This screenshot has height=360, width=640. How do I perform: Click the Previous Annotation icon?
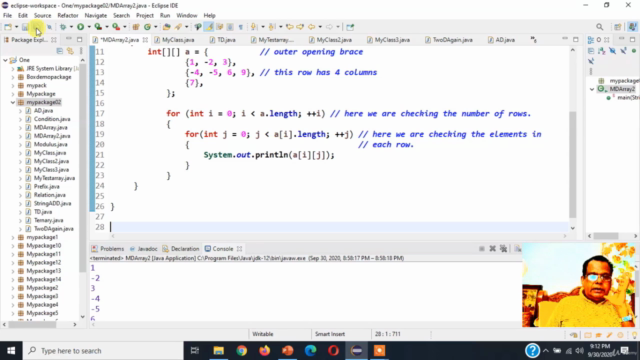pos(272,27)
